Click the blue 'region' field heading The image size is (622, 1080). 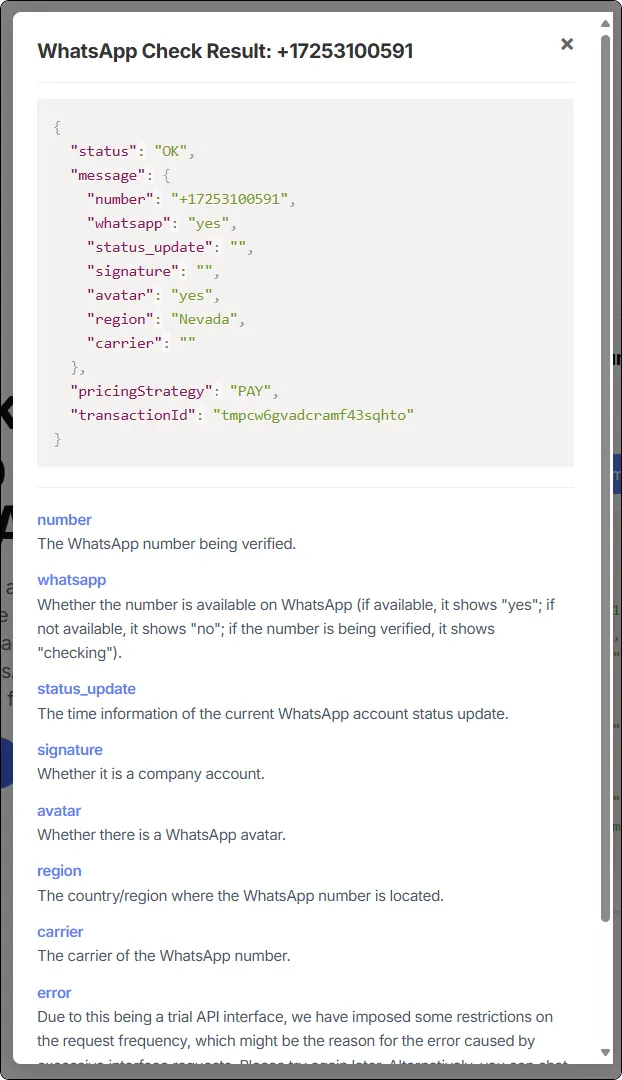tap(59, 871)
